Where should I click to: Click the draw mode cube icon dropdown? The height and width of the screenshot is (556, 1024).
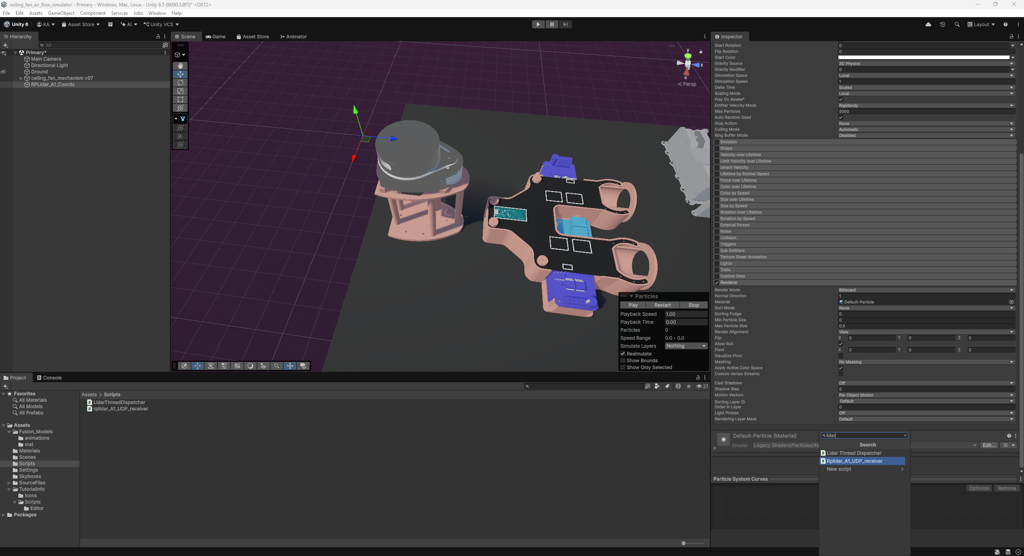[x=180, y=55]
